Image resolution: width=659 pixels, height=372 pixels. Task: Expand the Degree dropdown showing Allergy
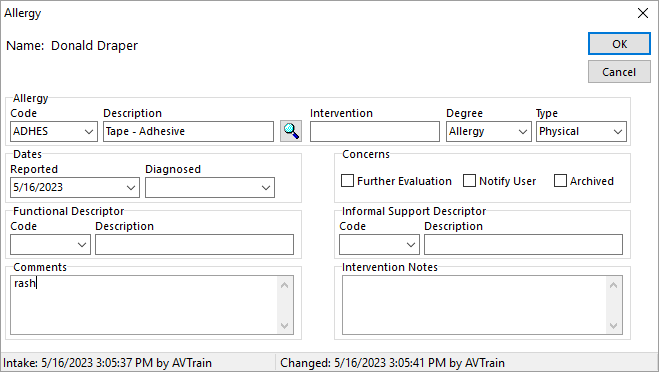click(523, 132)
